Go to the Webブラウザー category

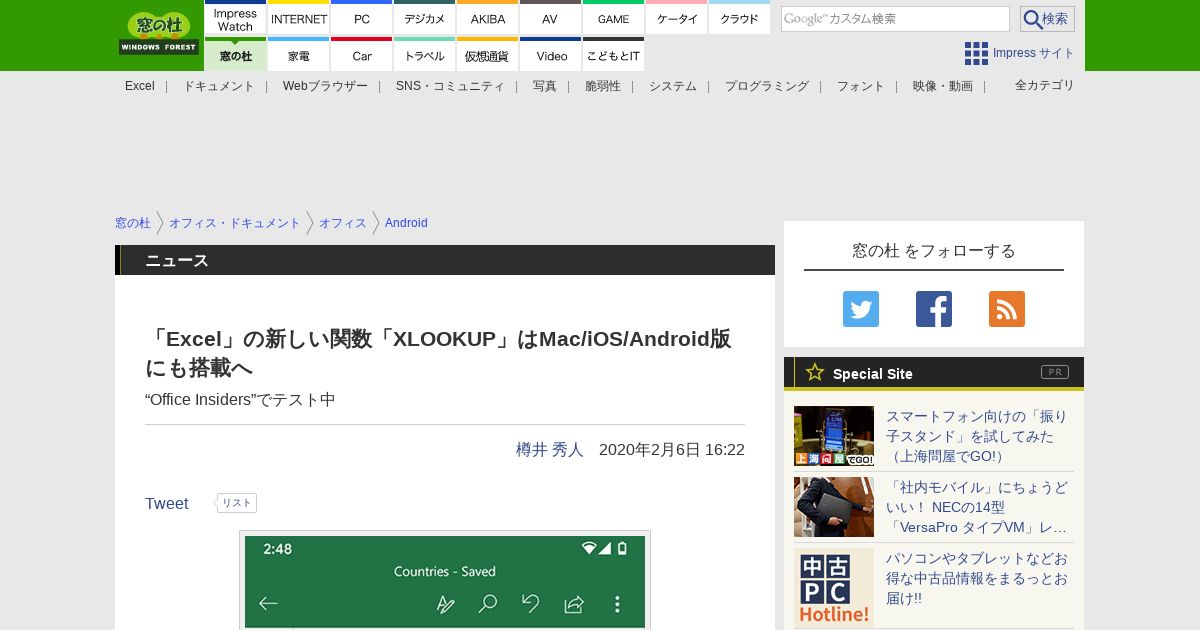coord(325,86)
